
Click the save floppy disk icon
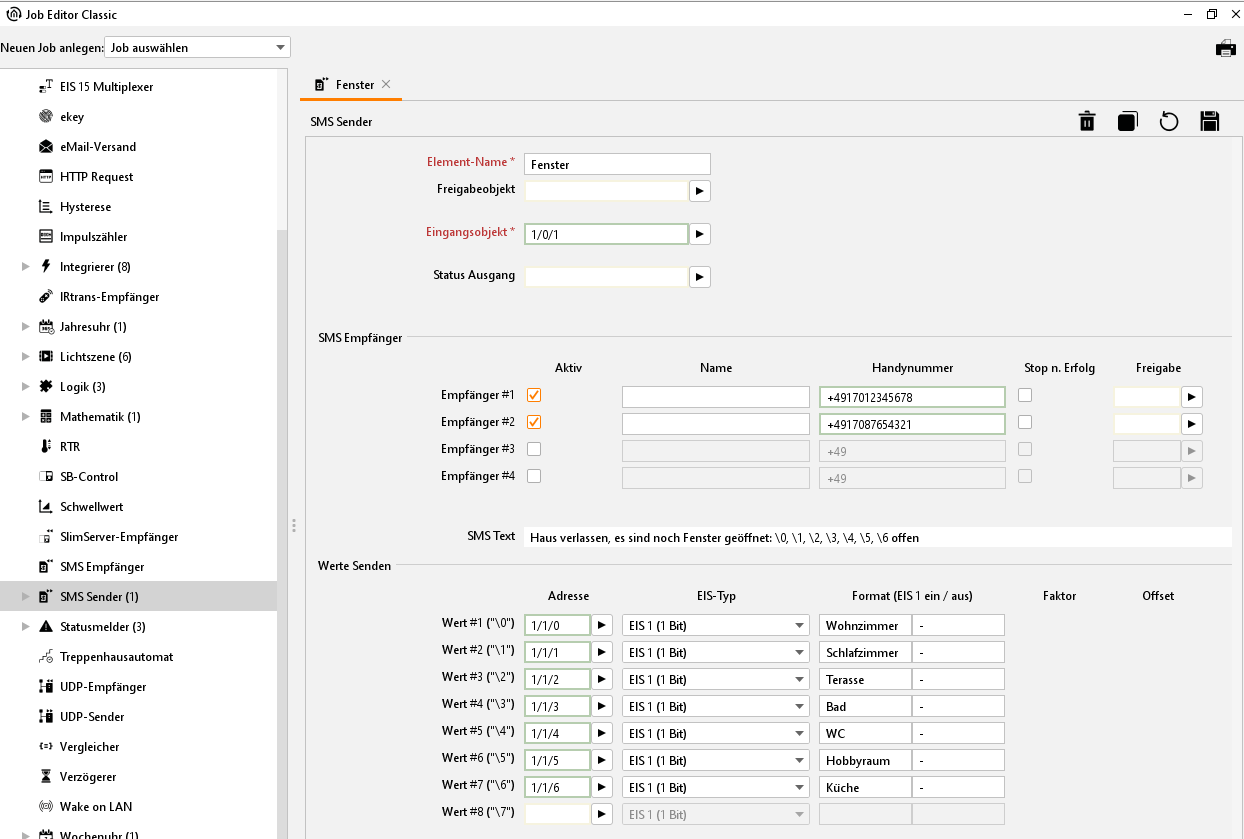[1209, 122]
